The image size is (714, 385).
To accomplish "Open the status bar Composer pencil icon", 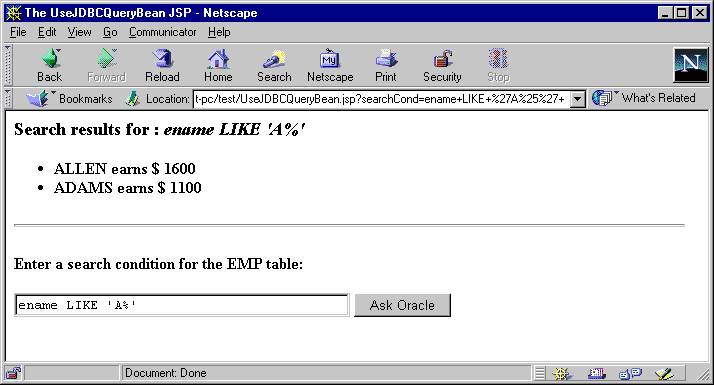I will point(664,374).
